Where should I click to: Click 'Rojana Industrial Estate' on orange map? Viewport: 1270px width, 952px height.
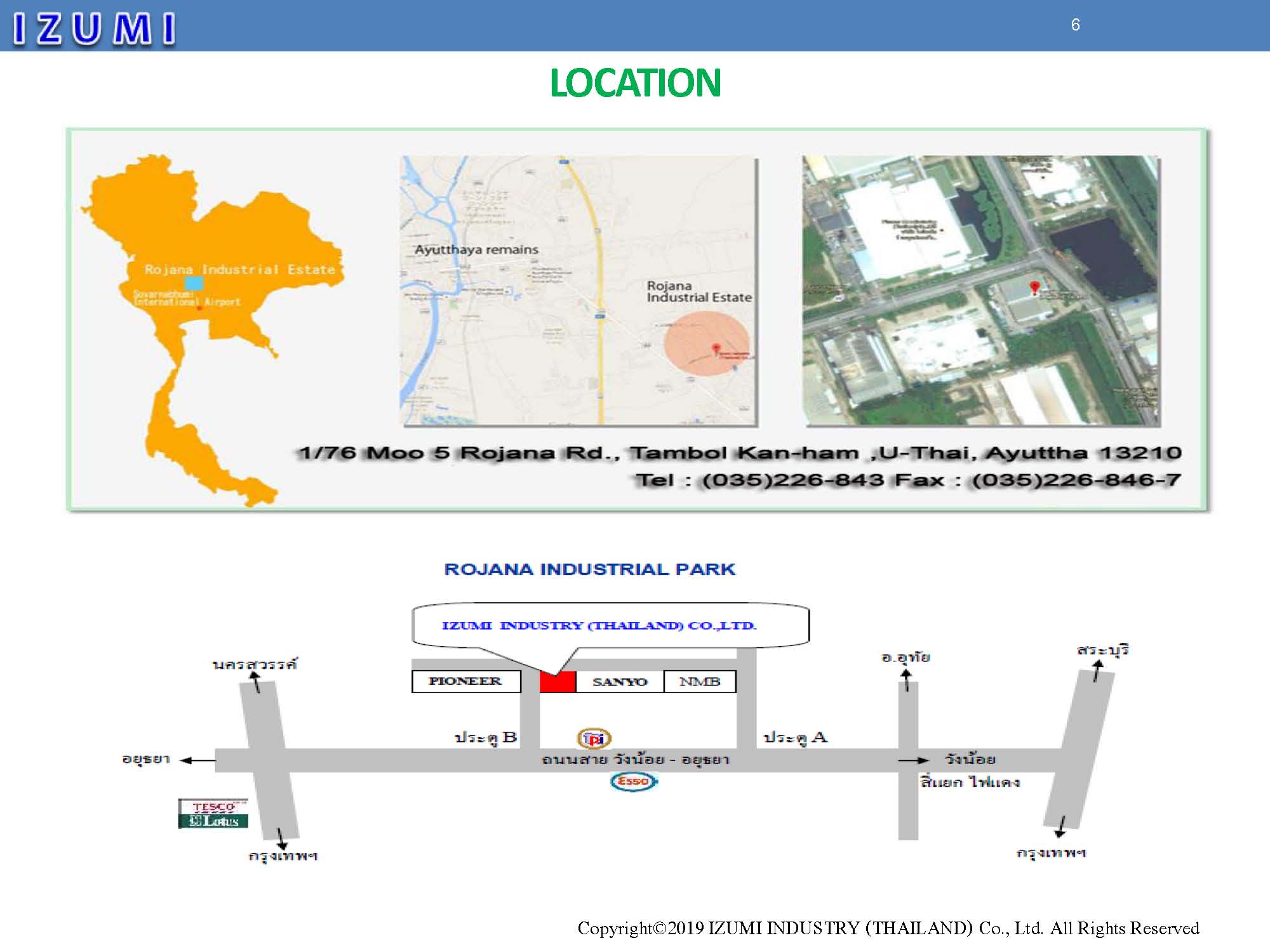click(239, 269)
